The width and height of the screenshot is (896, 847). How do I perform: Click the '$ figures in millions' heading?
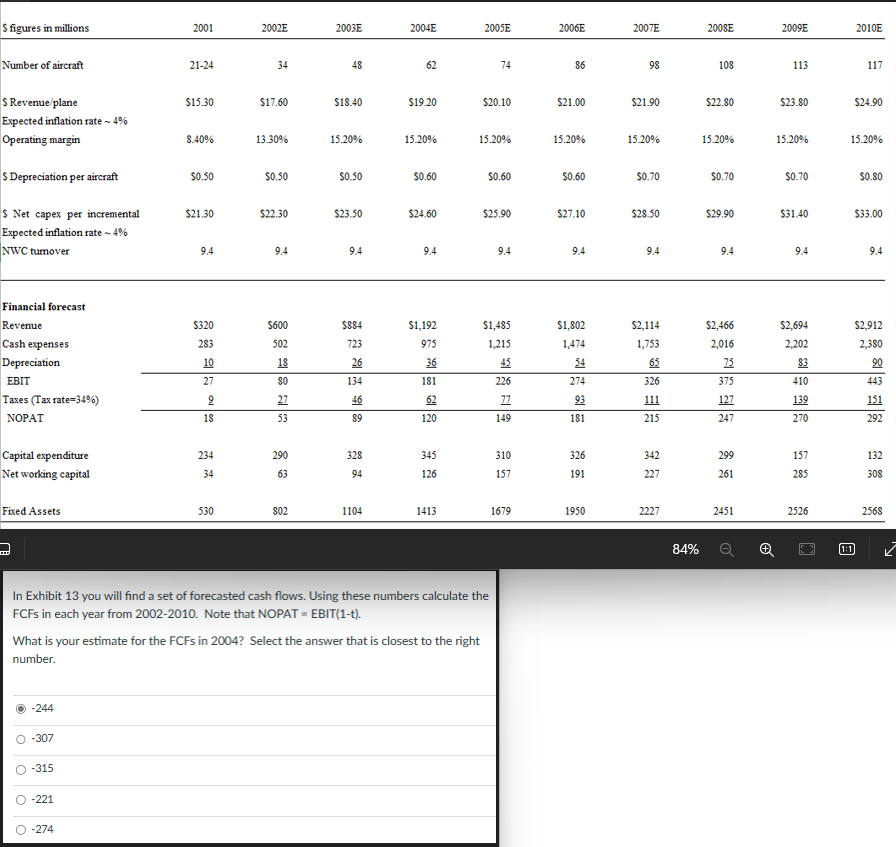[46, 28]
